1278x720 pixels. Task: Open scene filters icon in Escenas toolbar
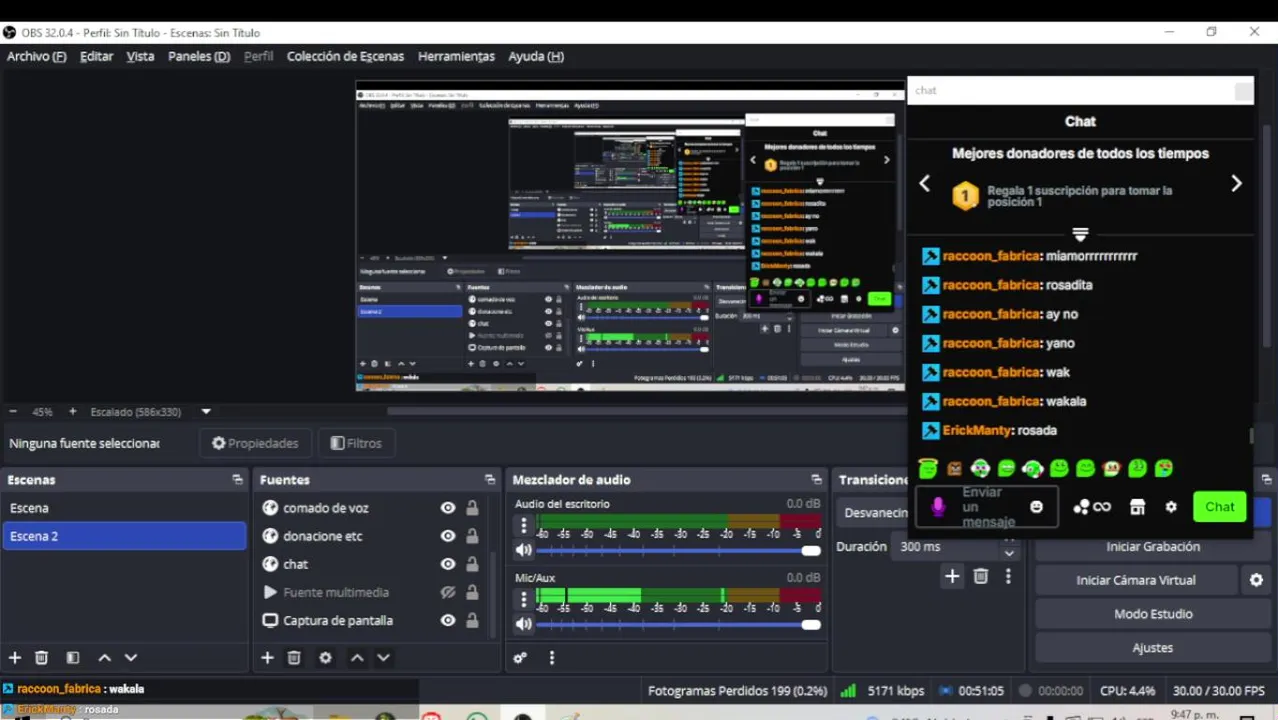pyautogui.click(x=73, y=657)
